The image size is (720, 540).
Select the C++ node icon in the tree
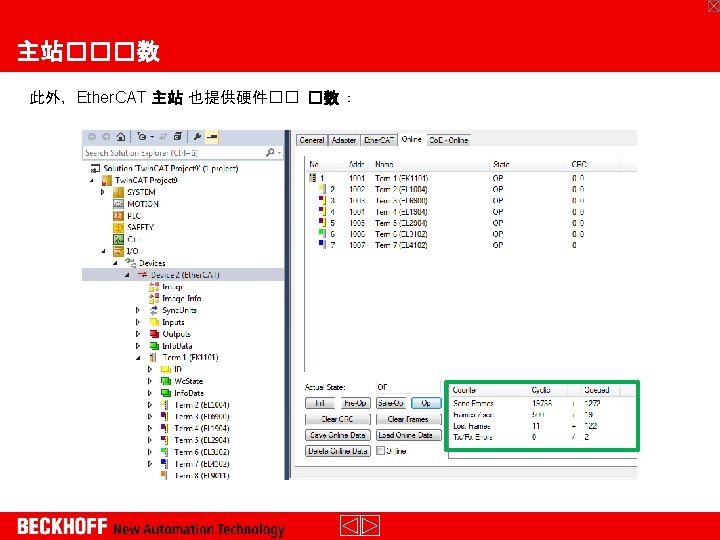[118, 239]
